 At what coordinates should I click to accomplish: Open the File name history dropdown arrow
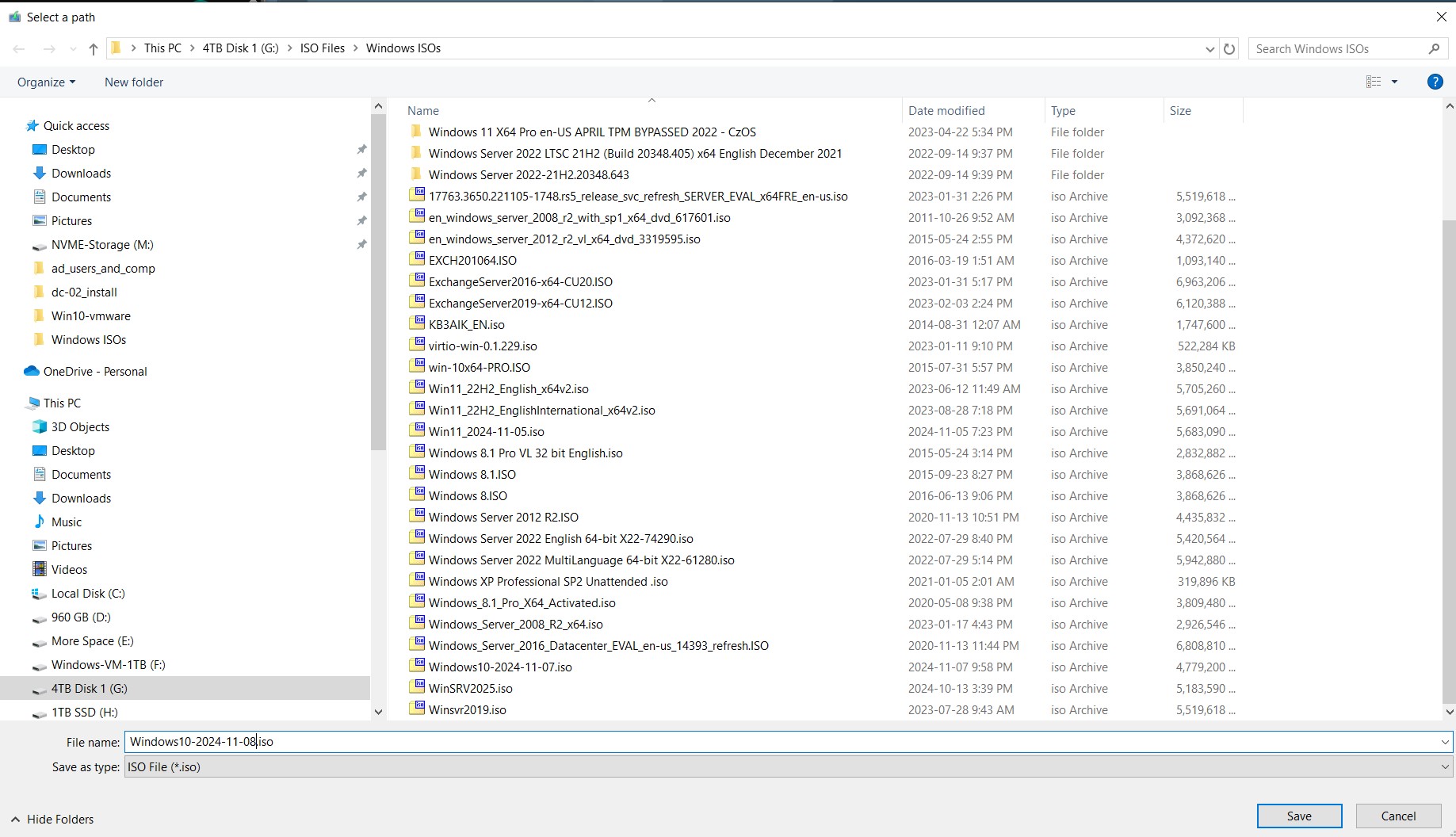[x=1444, y=742]
